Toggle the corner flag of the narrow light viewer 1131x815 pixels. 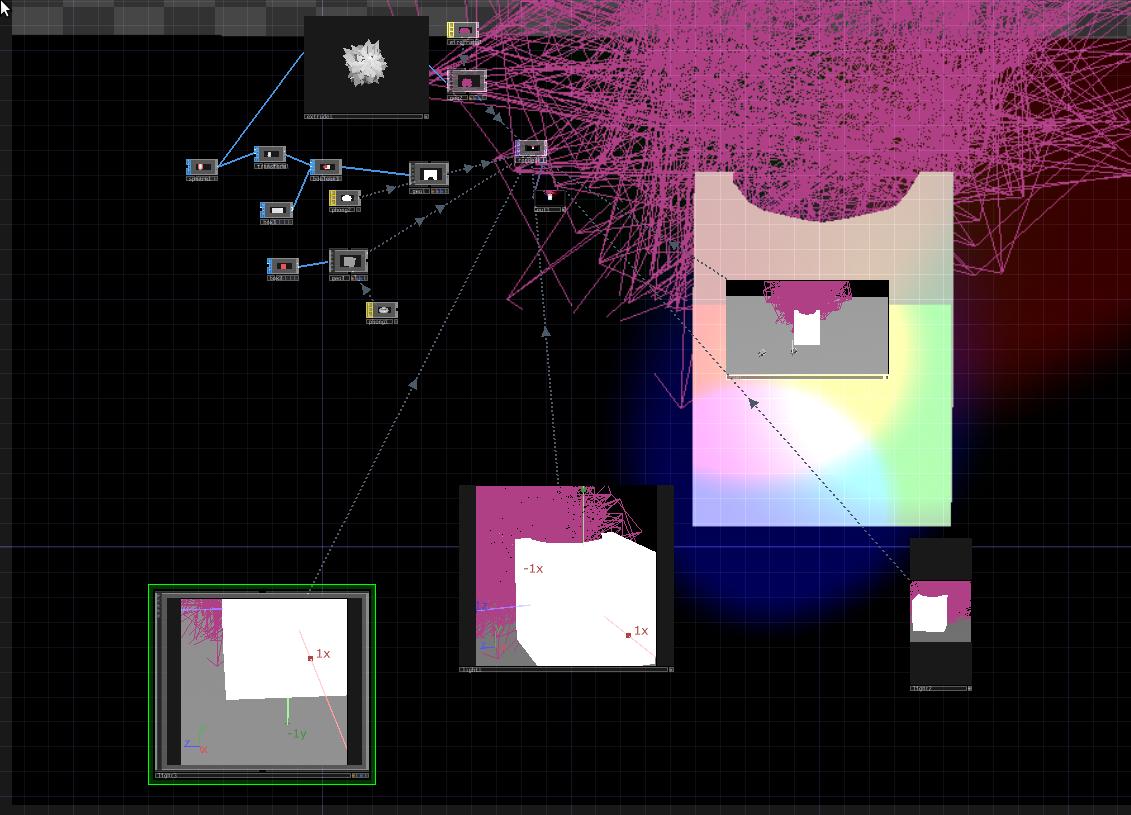click(x=969, y=688)
